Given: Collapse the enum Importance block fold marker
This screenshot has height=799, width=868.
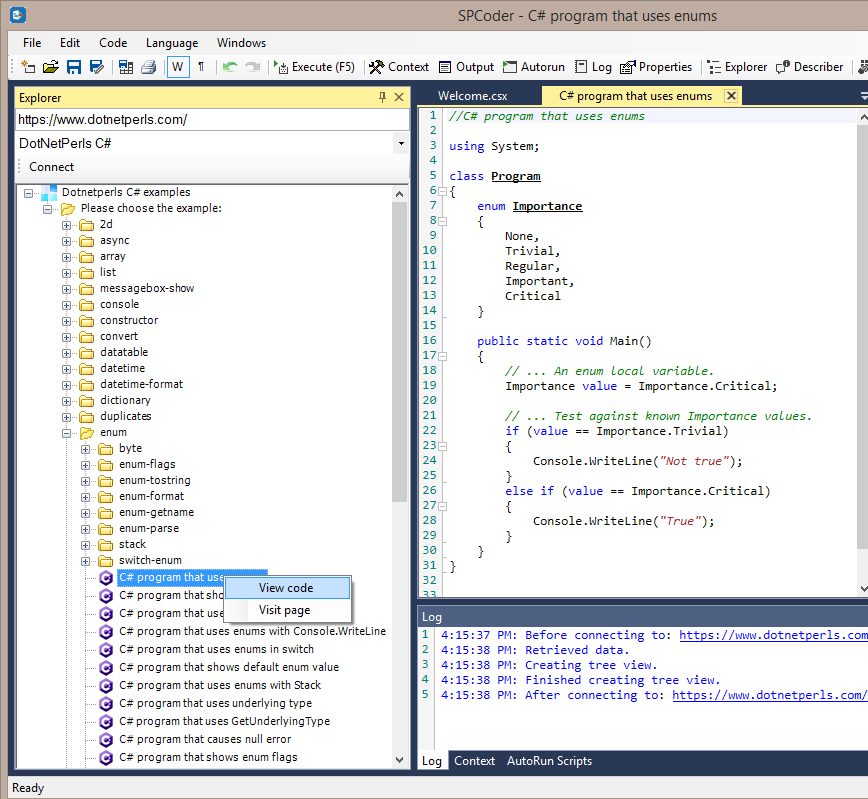Looking at the screenshot, I should coord(443,221).
